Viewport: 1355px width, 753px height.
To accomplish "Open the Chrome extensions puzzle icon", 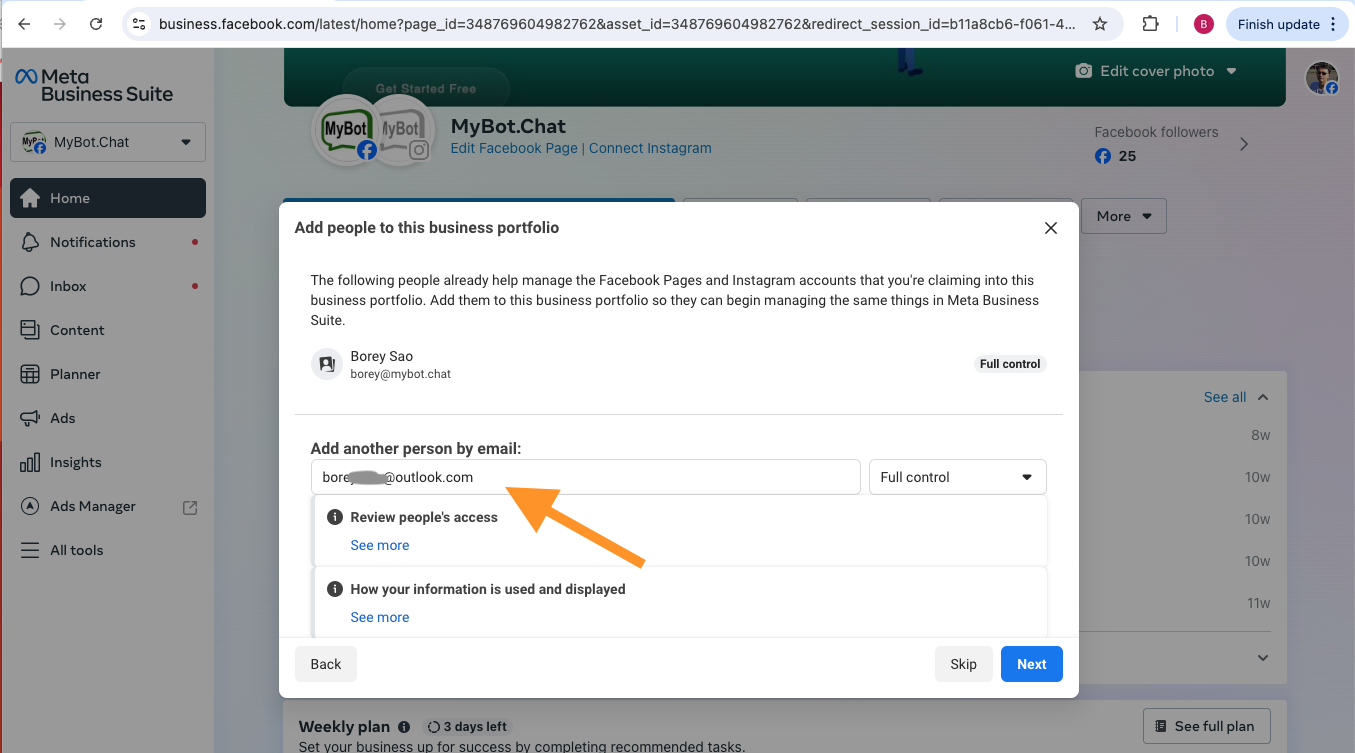I will click(1151, 24).
